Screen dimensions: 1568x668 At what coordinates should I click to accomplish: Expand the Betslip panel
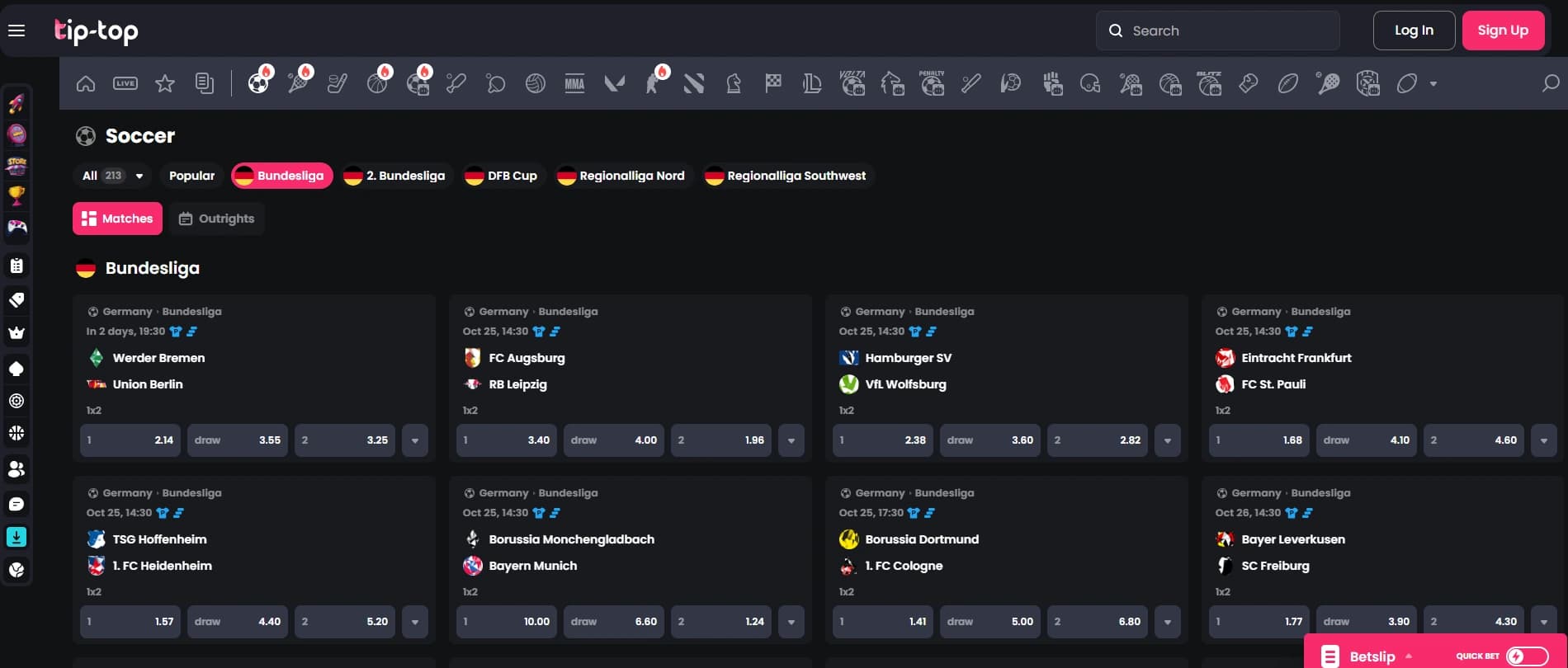(1372, 656)
